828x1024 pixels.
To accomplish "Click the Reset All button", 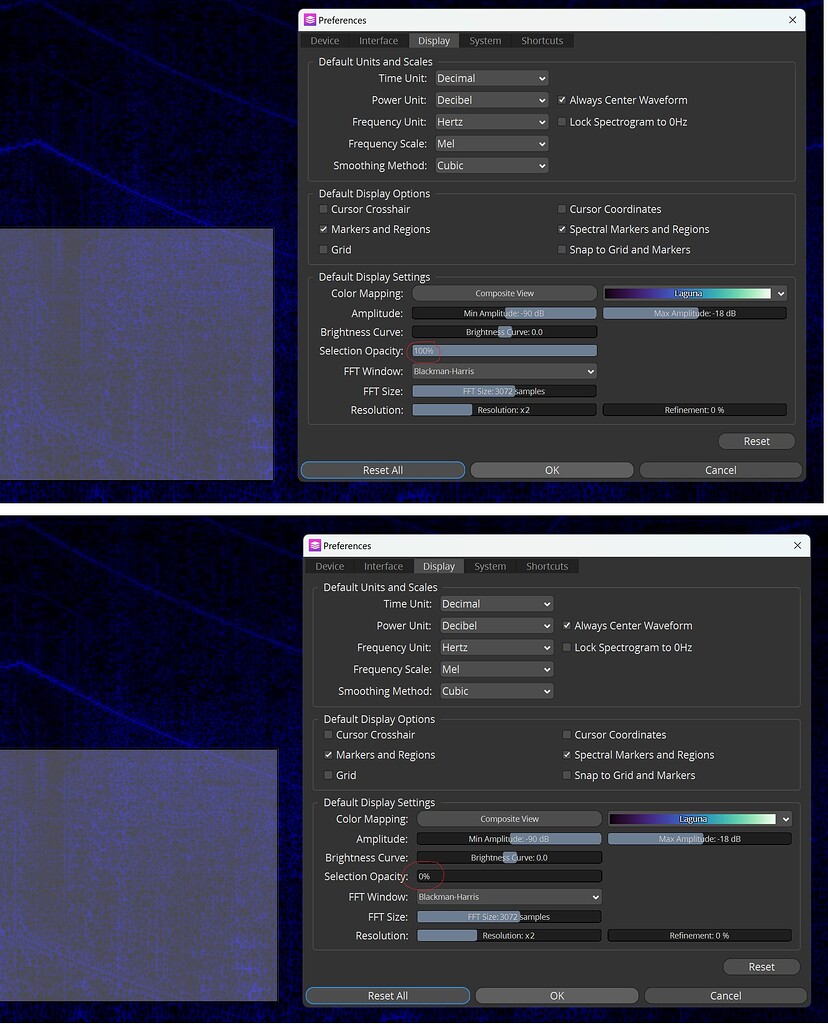I will 382,469.
